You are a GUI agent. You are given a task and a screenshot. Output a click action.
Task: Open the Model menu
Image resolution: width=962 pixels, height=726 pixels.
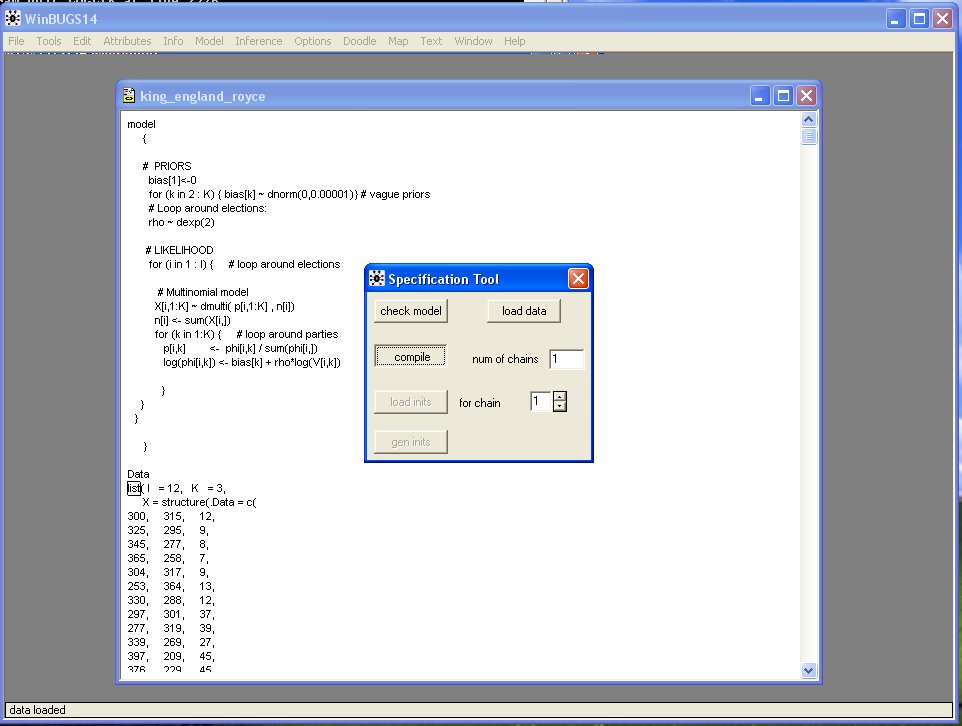tap(209, 41)
